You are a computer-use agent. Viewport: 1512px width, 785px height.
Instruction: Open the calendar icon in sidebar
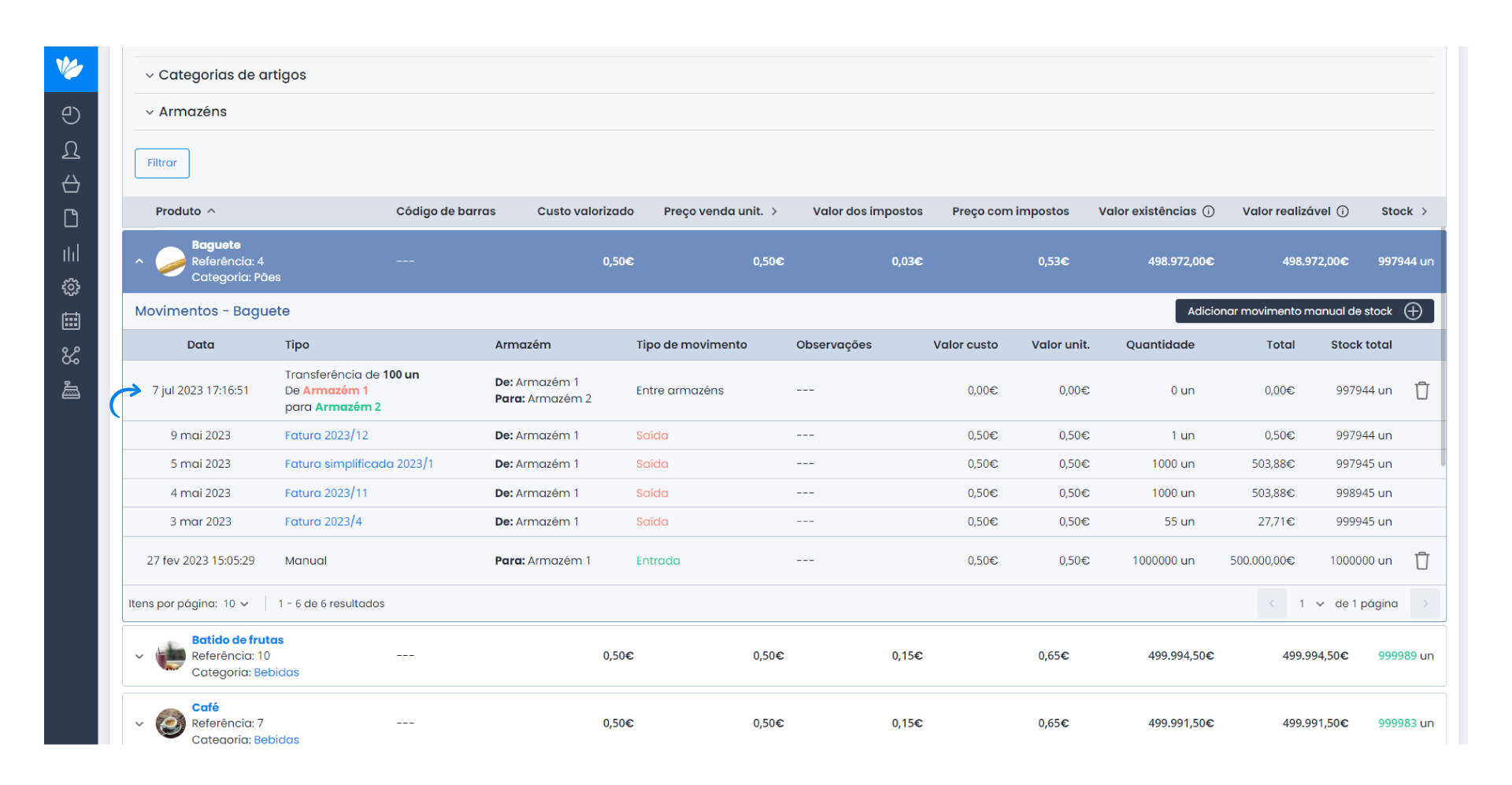71,321
